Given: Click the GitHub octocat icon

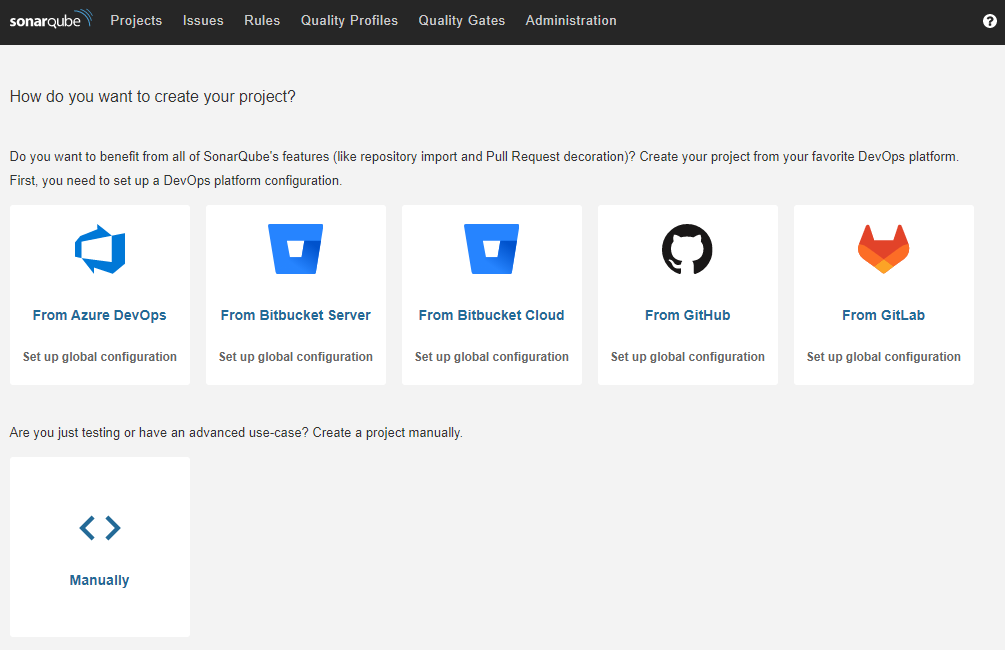Looking at the screenshot, I should pos(687,249).
